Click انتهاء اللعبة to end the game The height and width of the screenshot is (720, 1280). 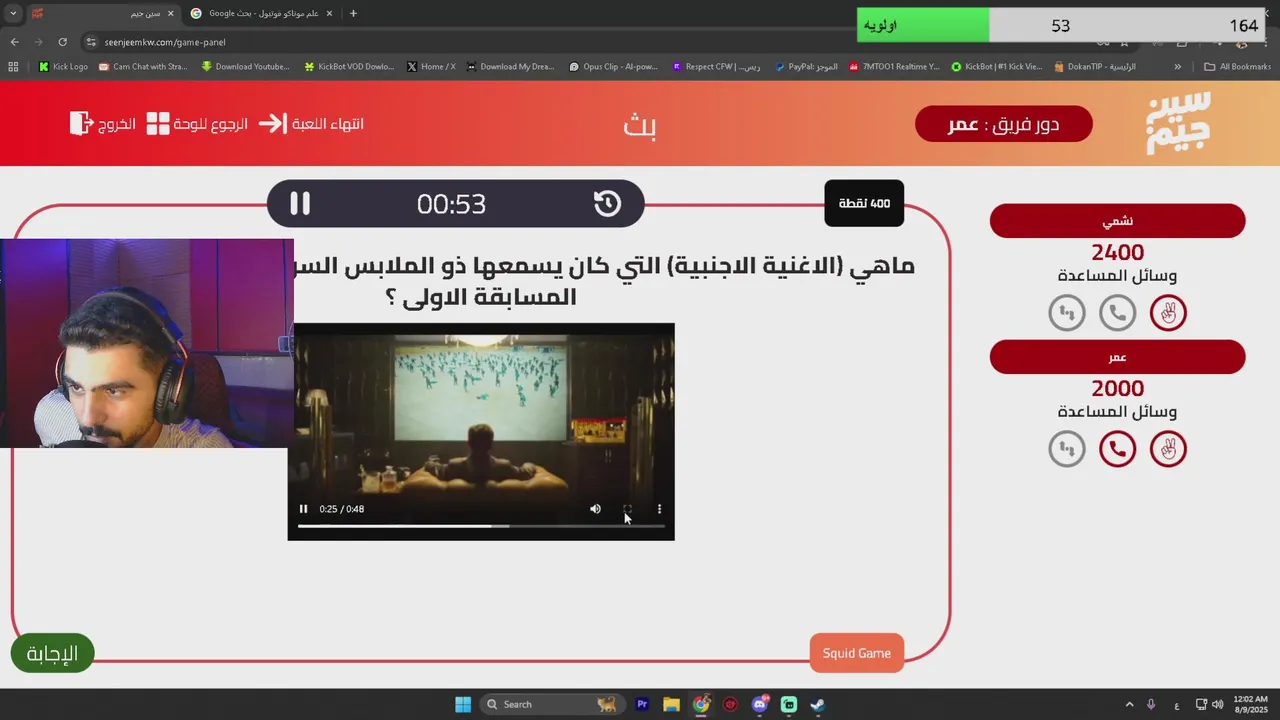(x=311, y=124)
